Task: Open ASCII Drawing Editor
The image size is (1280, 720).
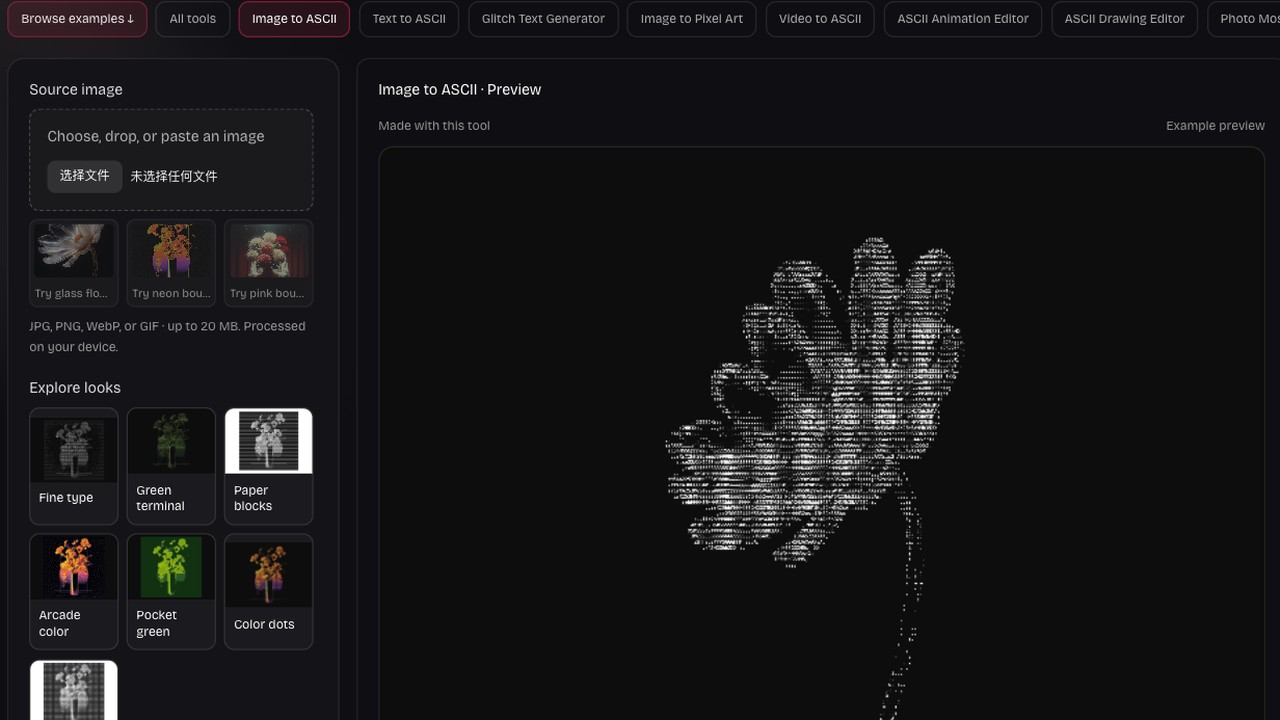Action: [1124, 19]
